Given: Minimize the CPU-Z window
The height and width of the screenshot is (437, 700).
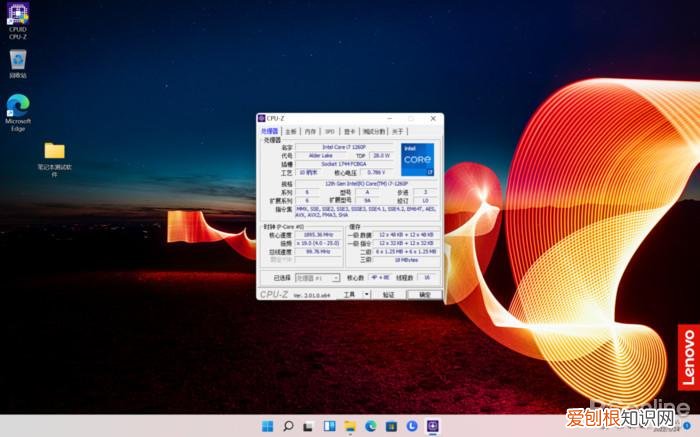Looking at the screenshot, I should pyautogui.click(x=390, y=118).
